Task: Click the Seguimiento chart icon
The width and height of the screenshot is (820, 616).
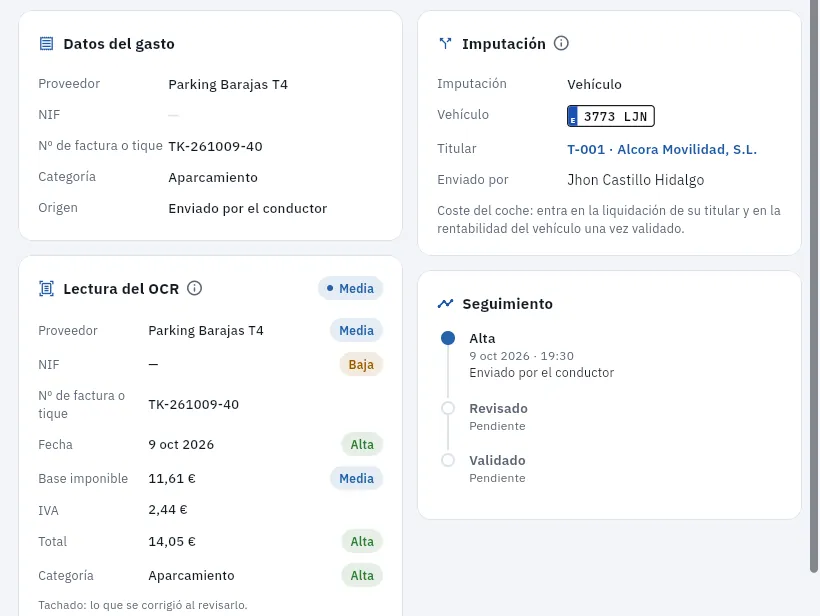Action: pos(445,303)
